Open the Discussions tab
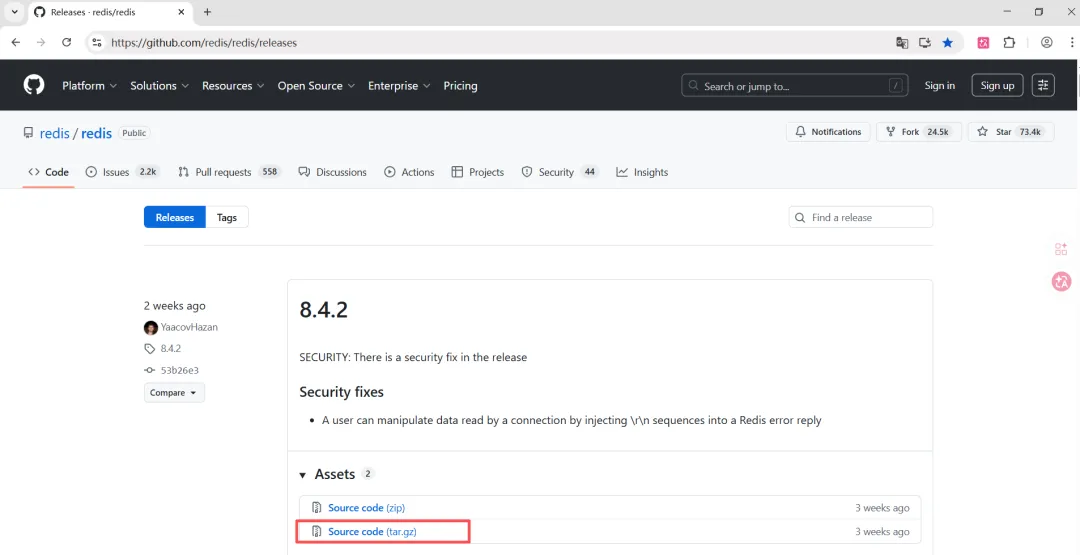Screen dimensions: 1080x555 click(332, 172)
